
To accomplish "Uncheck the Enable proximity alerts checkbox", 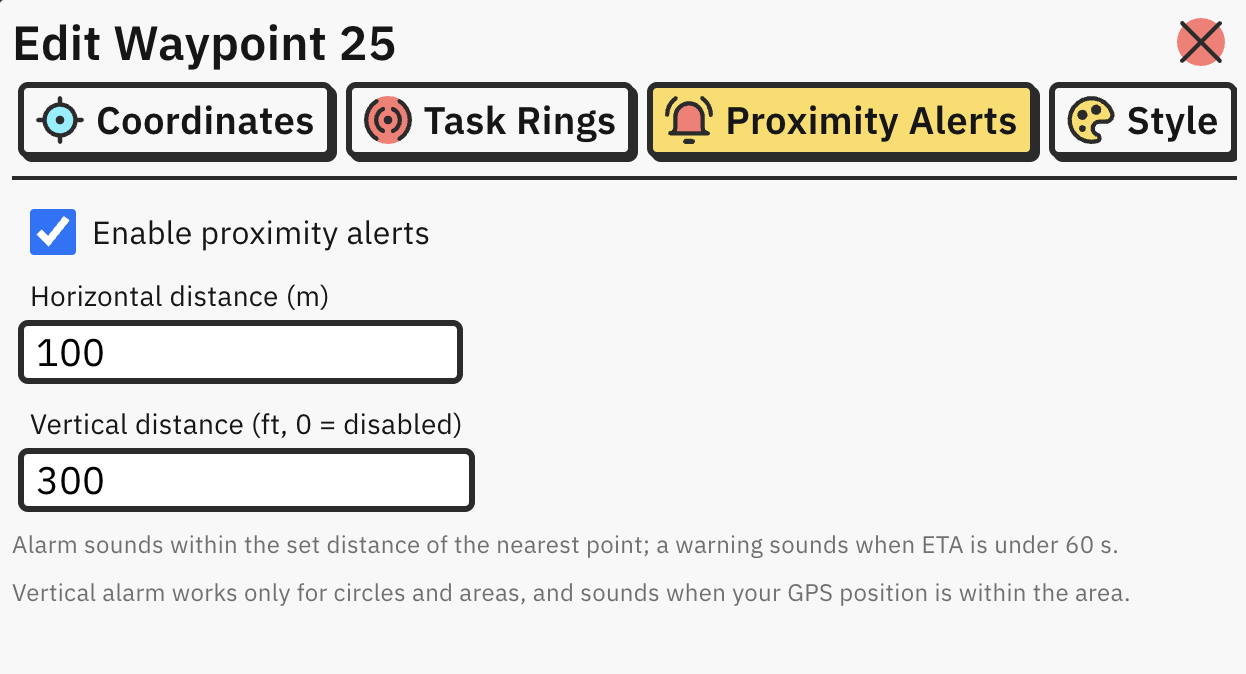I will pyautogui.click(x=53, y=232).
